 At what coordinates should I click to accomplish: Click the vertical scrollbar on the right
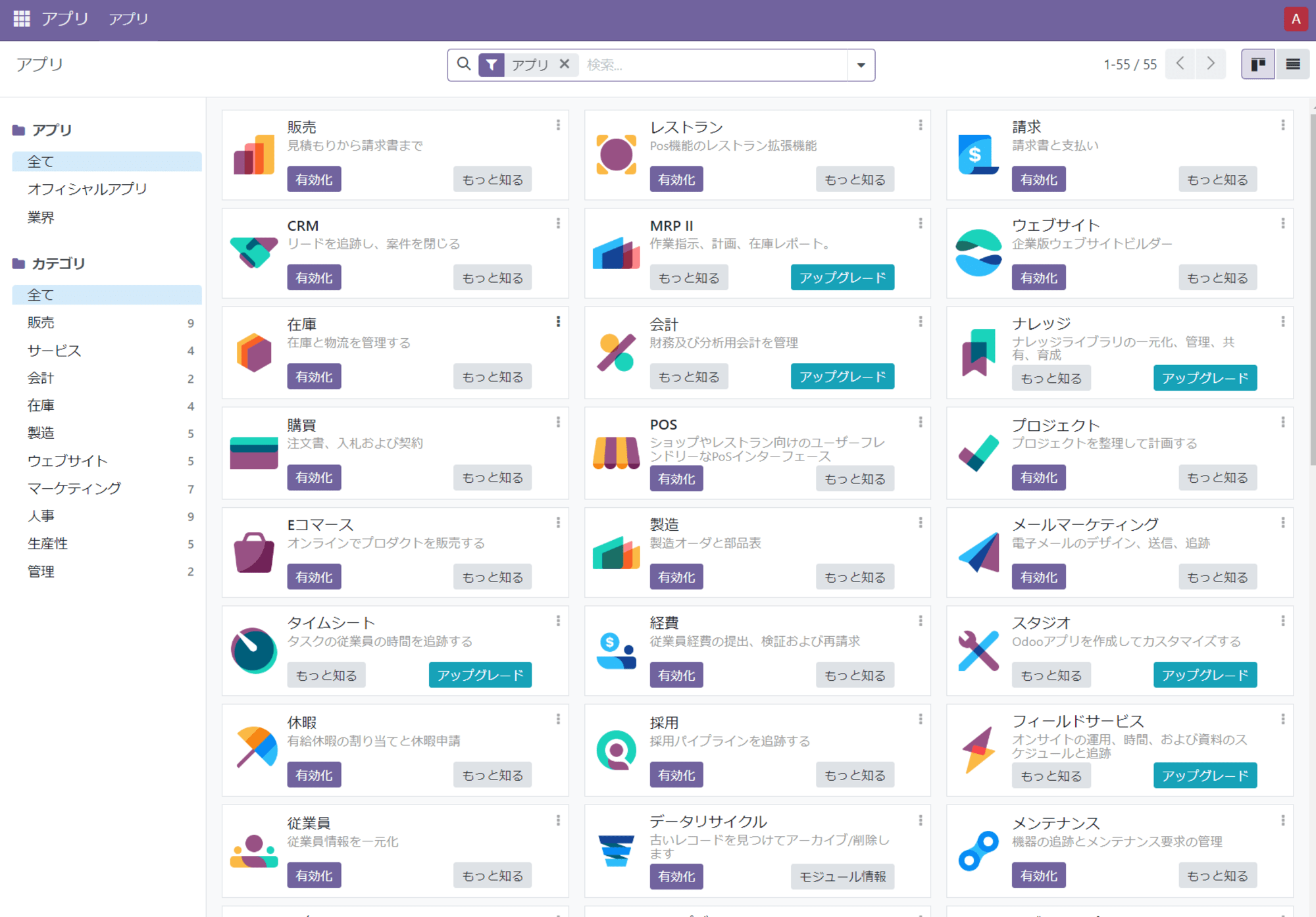[1312, 289]
